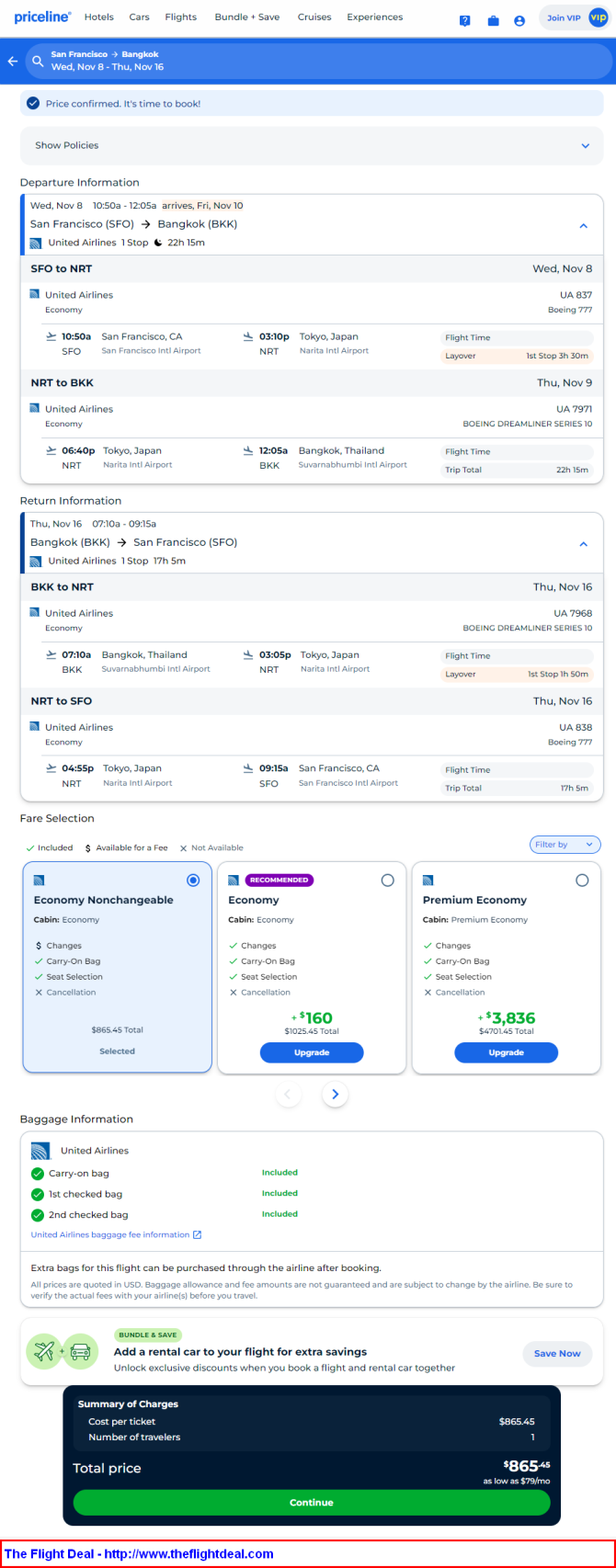Click the 1st Stop 3h 30m layover text
The image size is (616, 1568).
557,356
